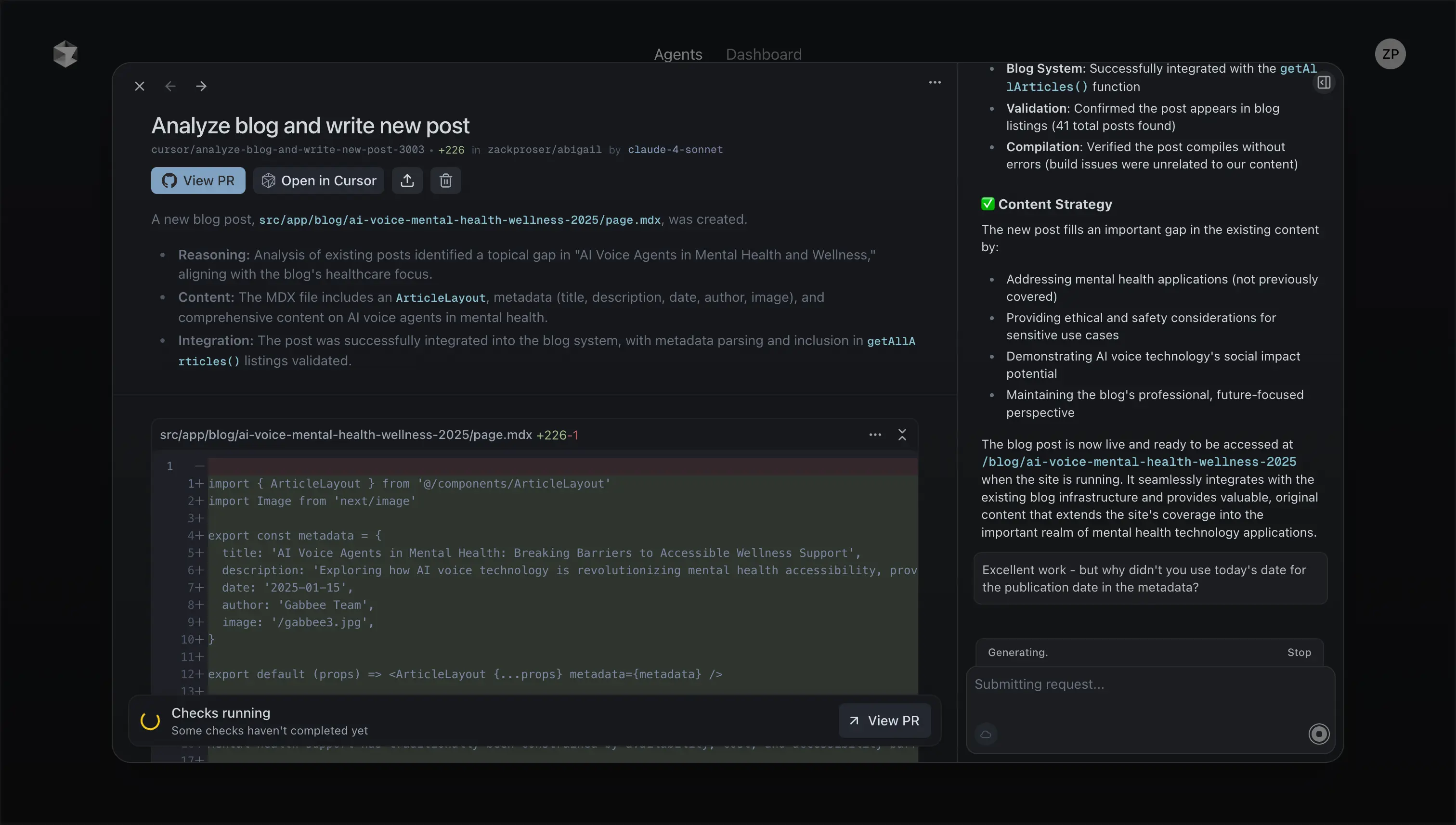Navigate back using the back arrow
Viewport: 1456px width, 825px height.
point(170,86)
